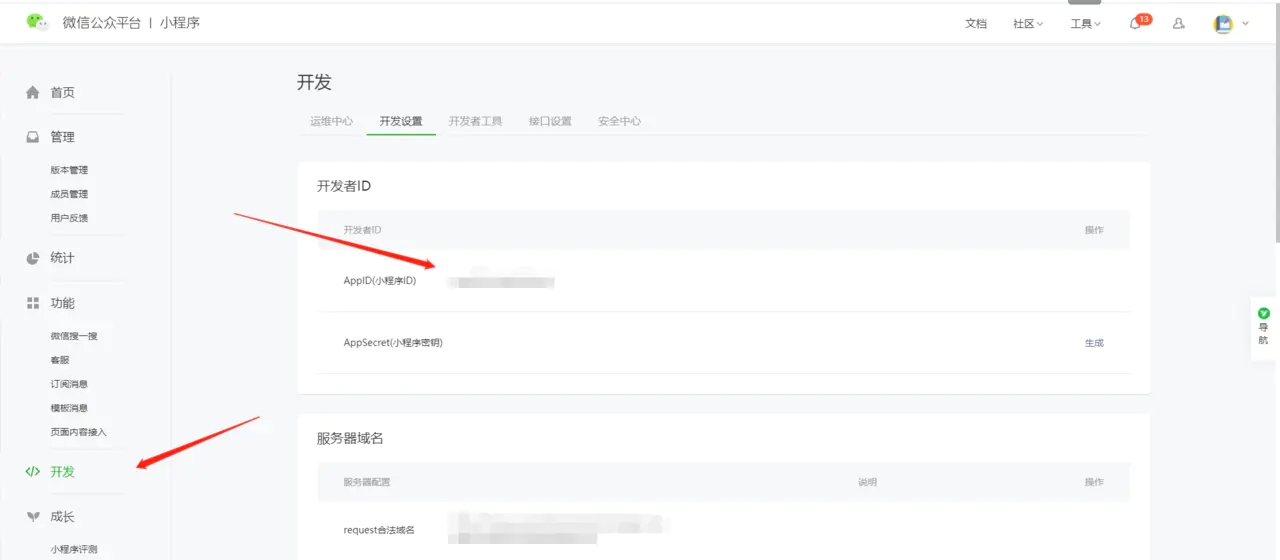Open 版本管理 in sidebar
The width and height of the screenshot is (1280, 560).
(69, 170)
